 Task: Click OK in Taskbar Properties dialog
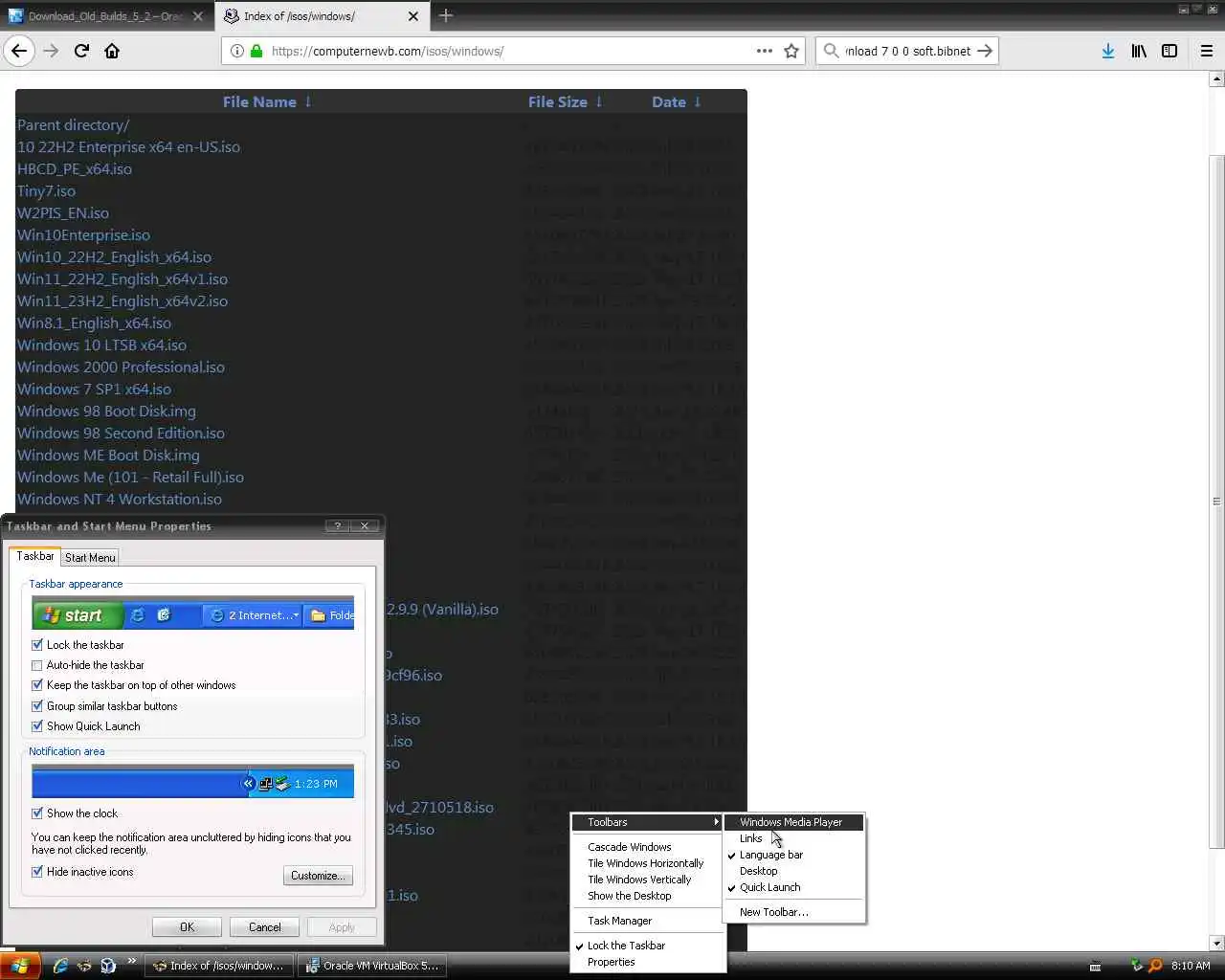(187, 927)
